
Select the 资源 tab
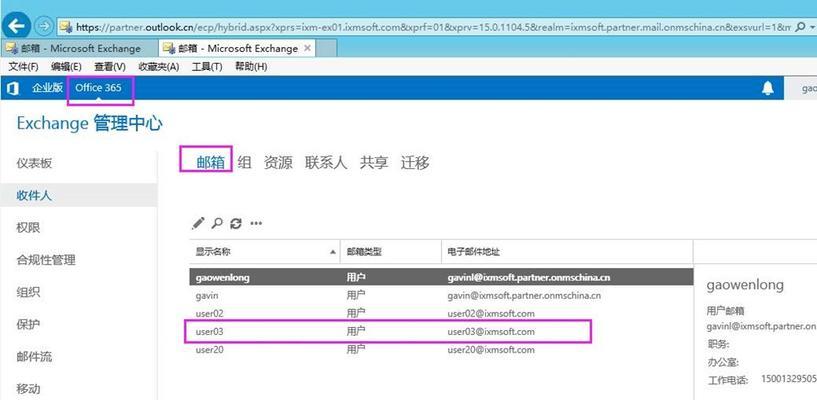[x=278, y=162]
